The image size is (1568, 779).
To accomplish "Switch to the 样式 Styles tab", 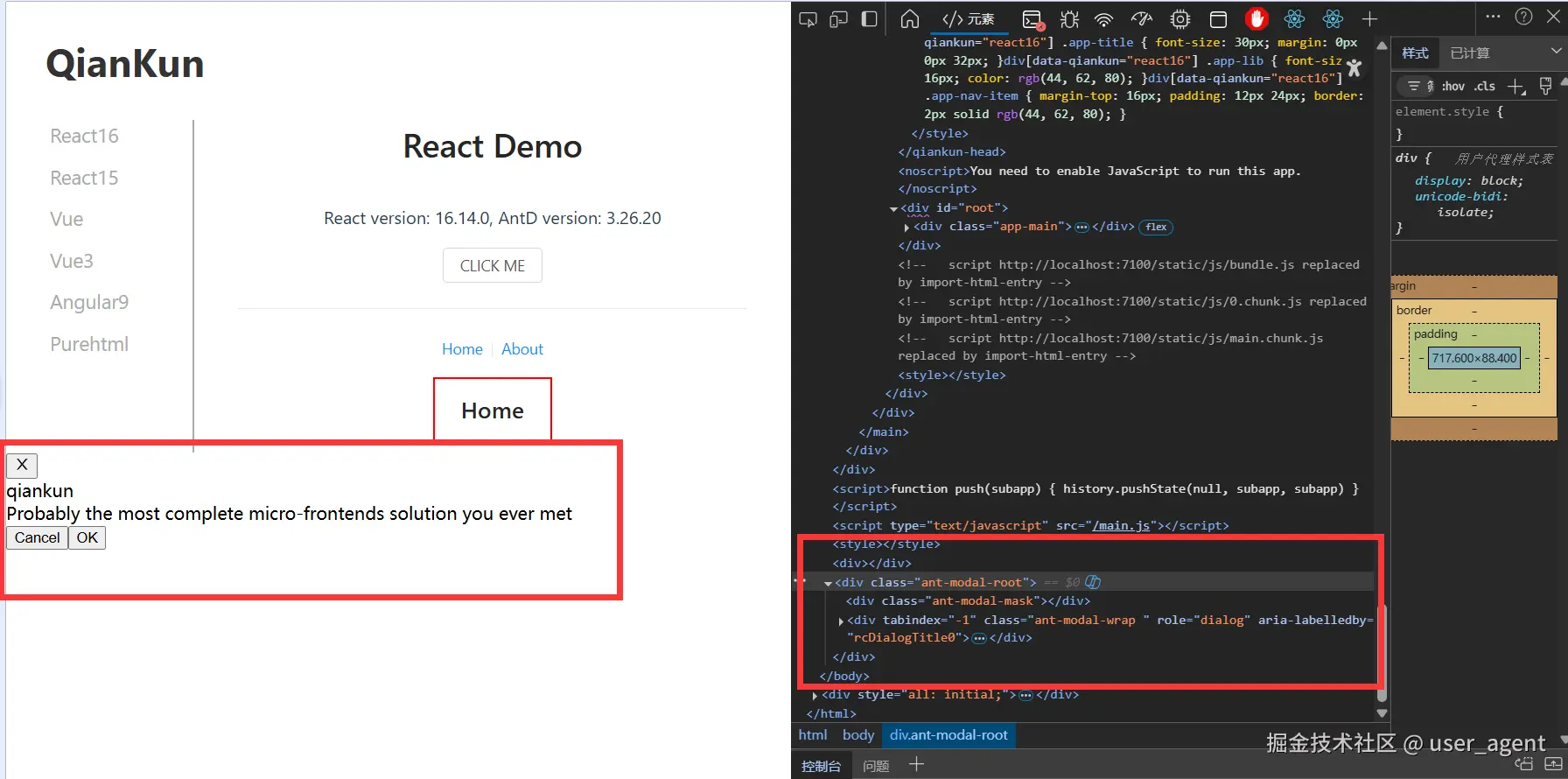I will click(1415, 53).
